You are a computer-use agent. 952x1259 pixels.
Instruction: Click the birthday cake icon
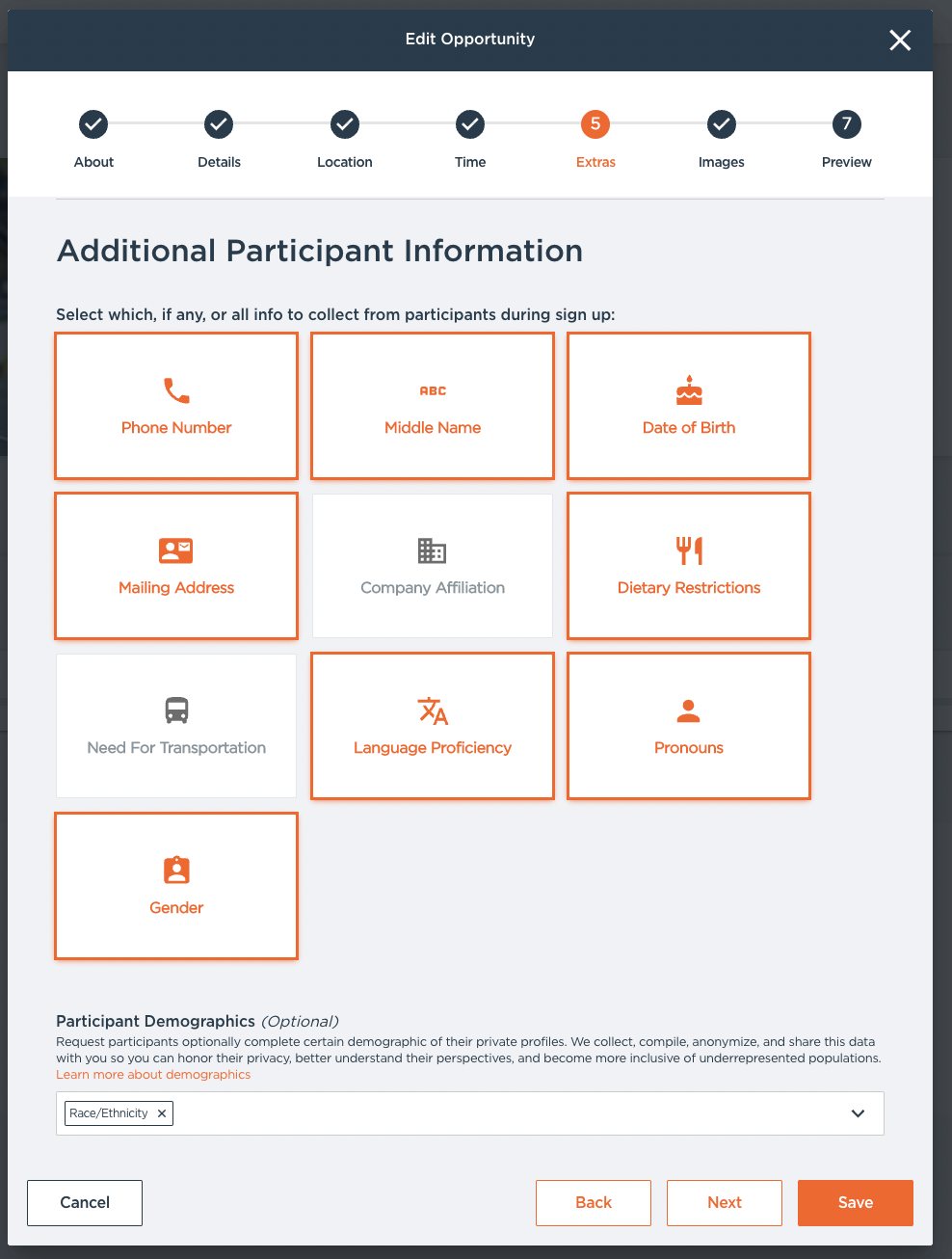point(689,390)
